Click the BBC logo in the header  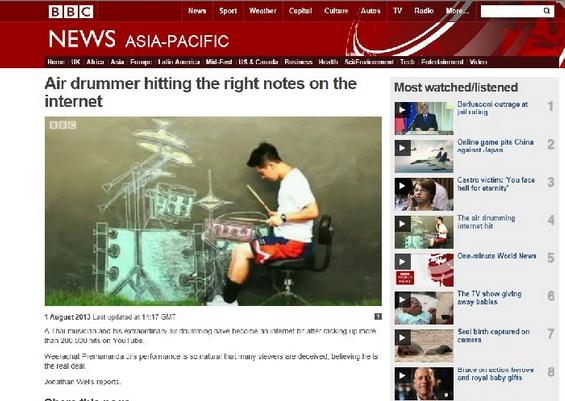(71, 12)
